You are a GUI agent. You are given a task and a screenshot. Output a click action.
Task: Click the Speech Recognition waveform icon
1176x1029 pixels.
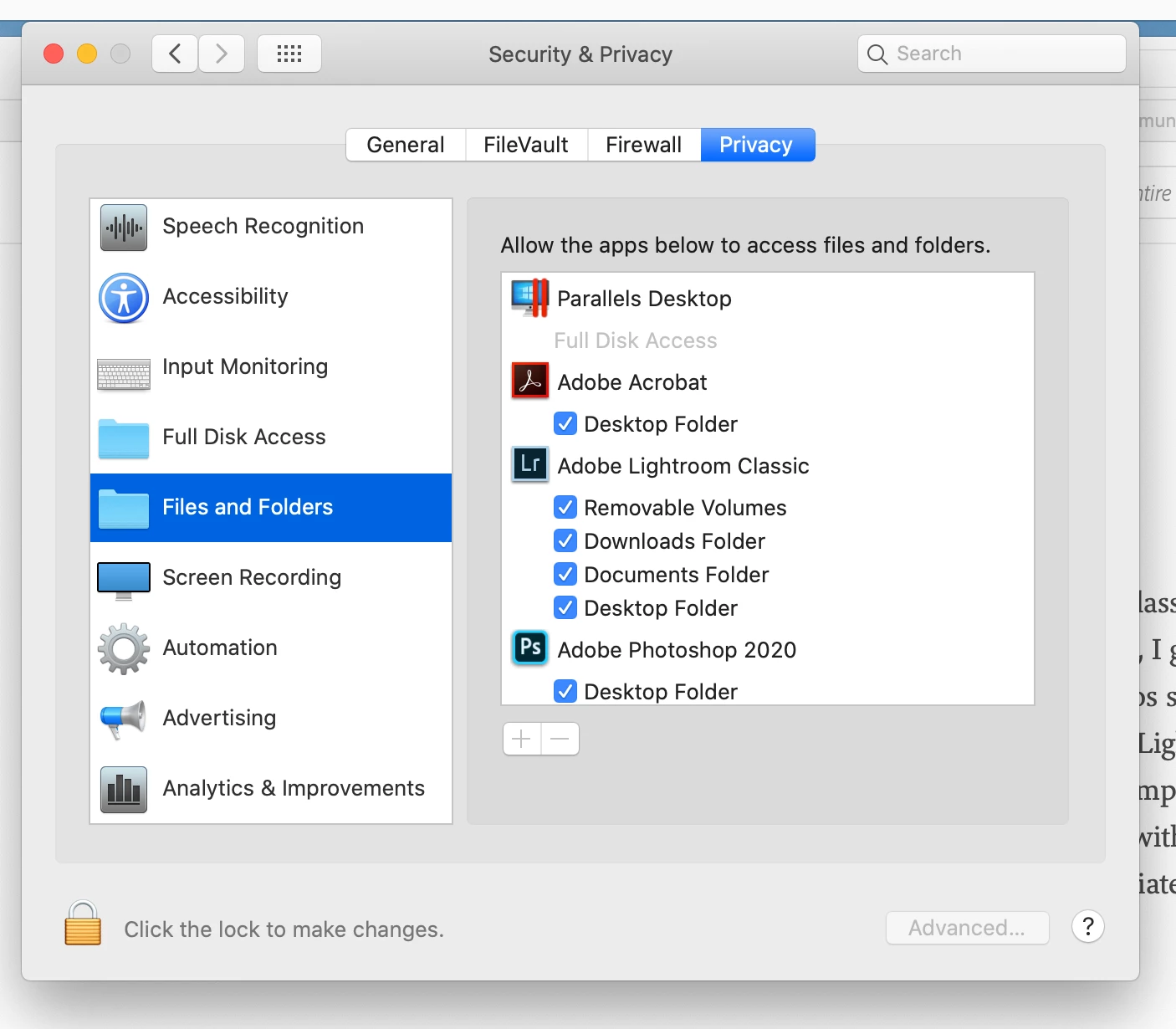click(124, 227)
